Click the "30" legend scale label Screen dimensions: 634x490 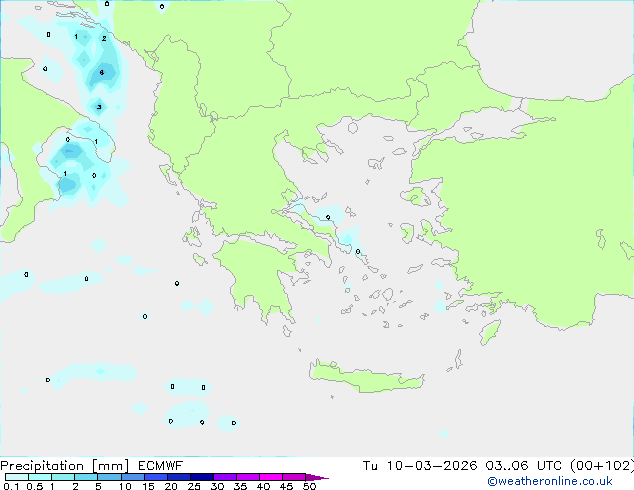(x=217, y=486)
